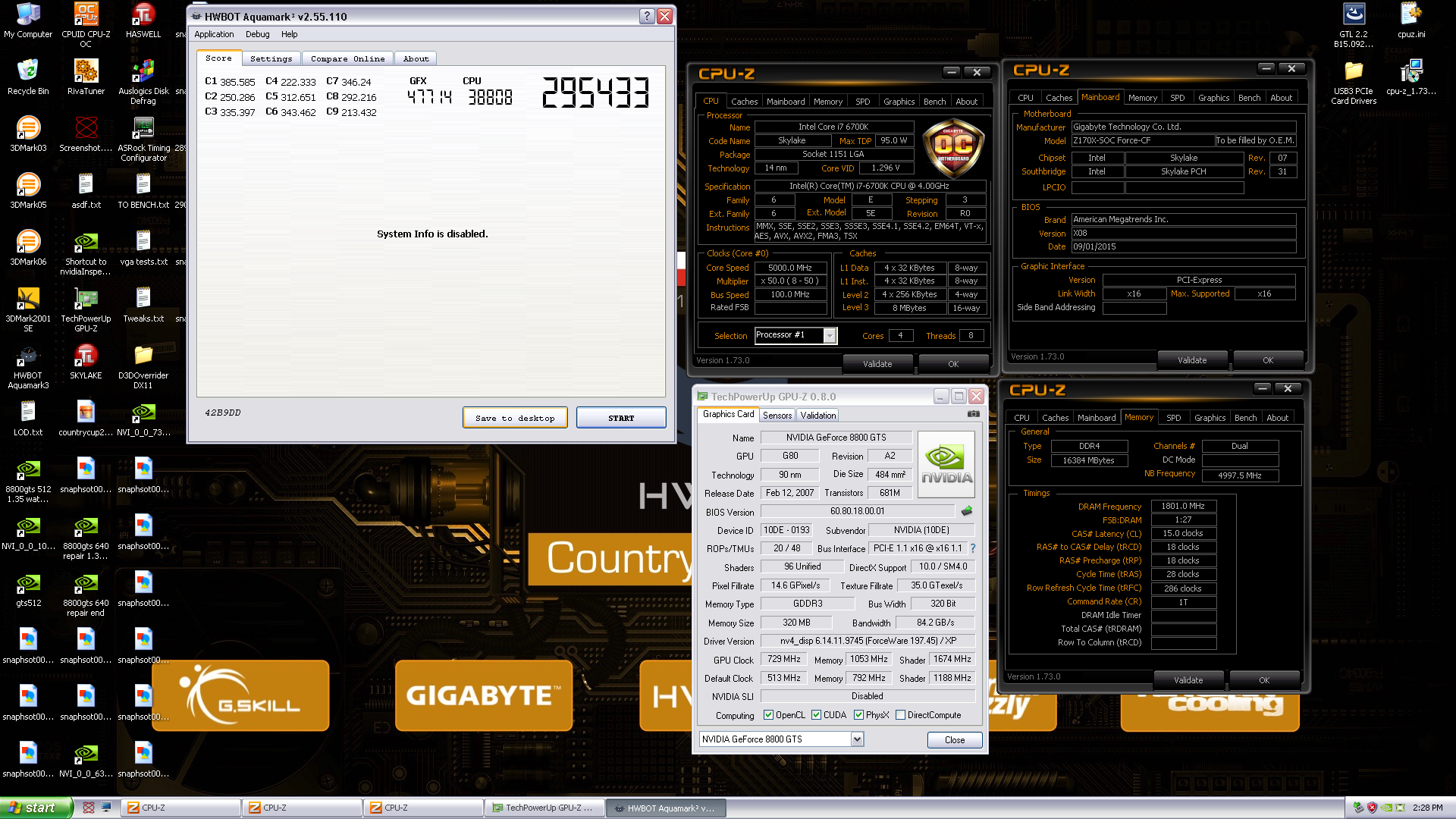Screen dimensions: 1456x819
Task: Select the HWBOT Aquamark3 taskbar button
Action: pyautogui.click(x=665, y=808)
